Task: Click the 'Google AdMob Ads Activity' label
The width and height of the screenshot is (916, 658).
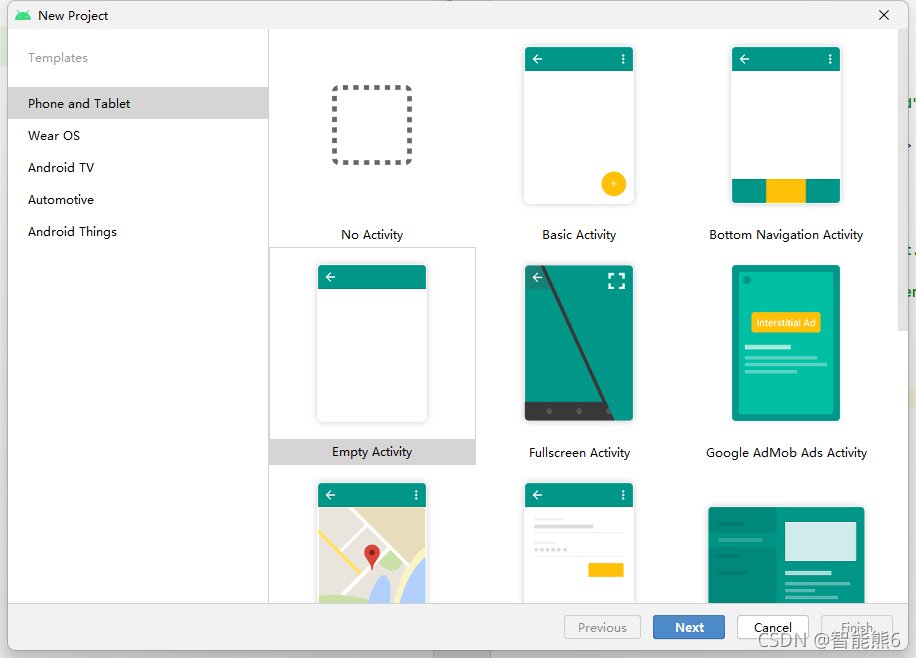Action: click(786, 453)
